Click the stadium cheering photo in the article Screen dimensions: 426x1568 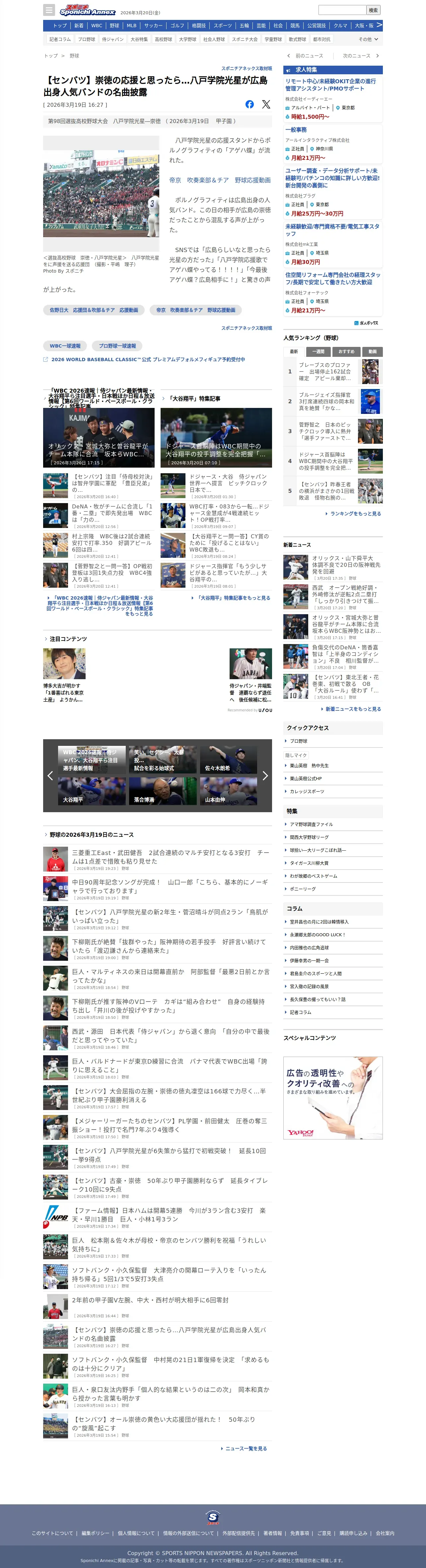(101, 194)
